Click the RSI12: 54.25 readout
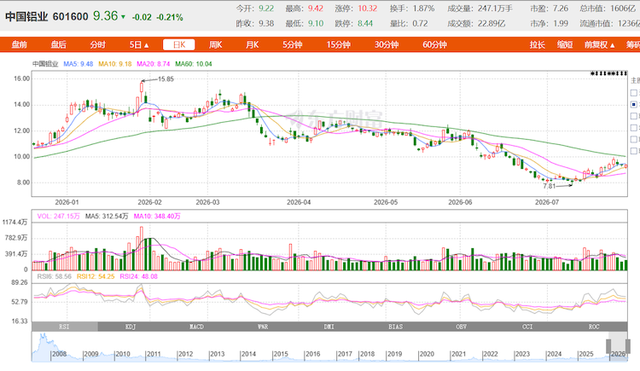Image resolution: width=640 pixels, height=371 pixels. (x=96, y=276)
